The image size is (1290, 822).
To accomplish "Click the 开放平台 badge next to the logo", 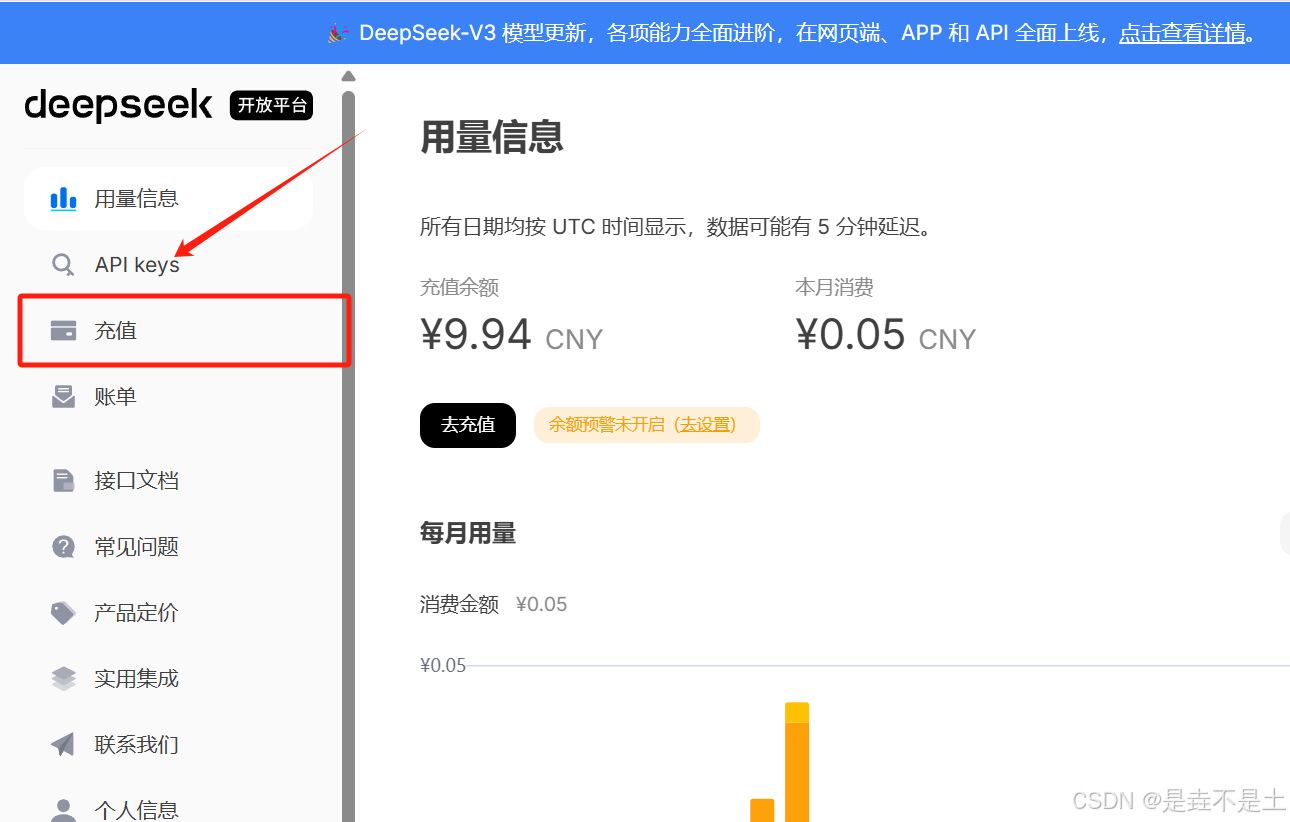I will point(271,105).
